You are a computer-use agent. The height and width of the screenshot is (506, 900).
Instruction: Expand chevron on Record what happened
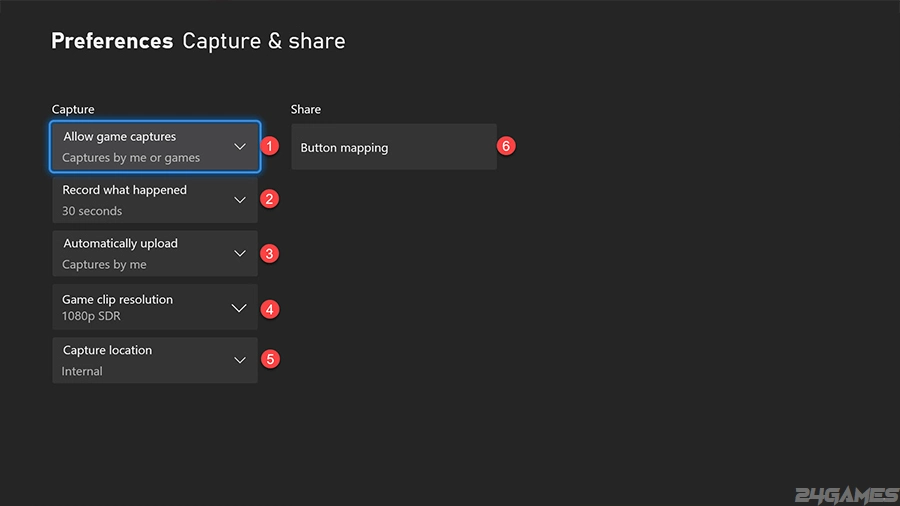click(x=240, y=200)
